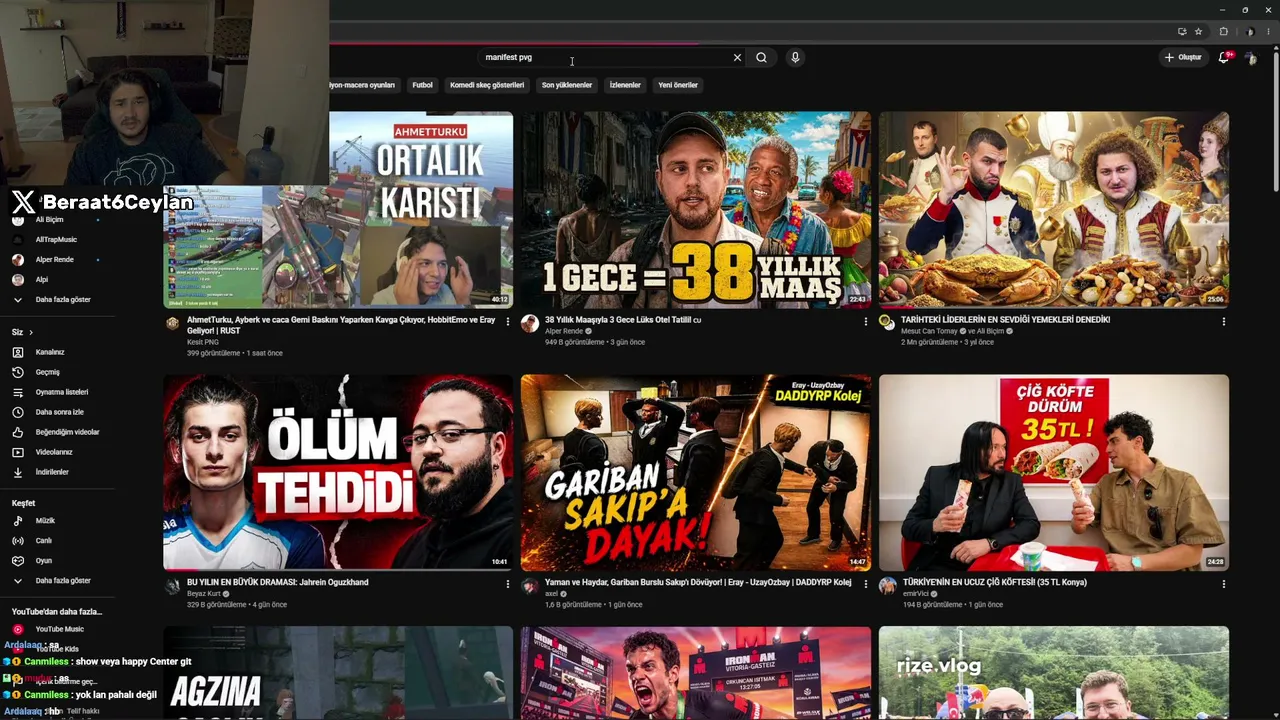Bookmark this page with the star icon
Image resolution: width=1280 pixels, height=720 pixels.
(x=1198, y=32)
